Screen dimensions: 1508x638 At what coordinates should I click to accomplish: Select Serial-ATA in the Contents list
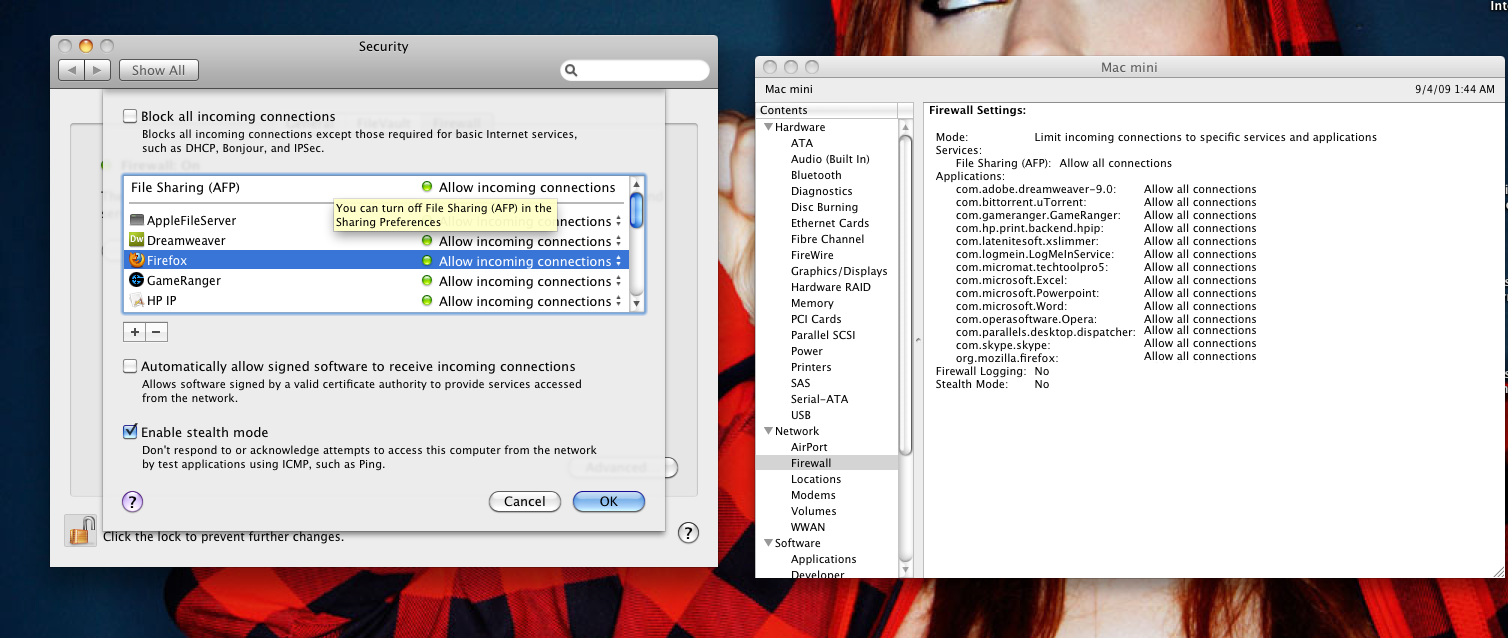(x=819, y=399)
